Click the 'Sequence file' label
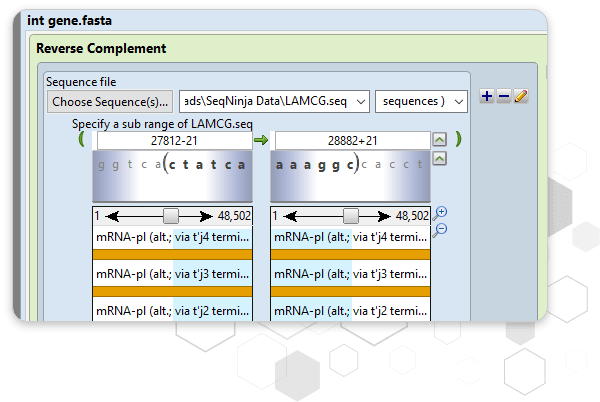 click(81, 82)
